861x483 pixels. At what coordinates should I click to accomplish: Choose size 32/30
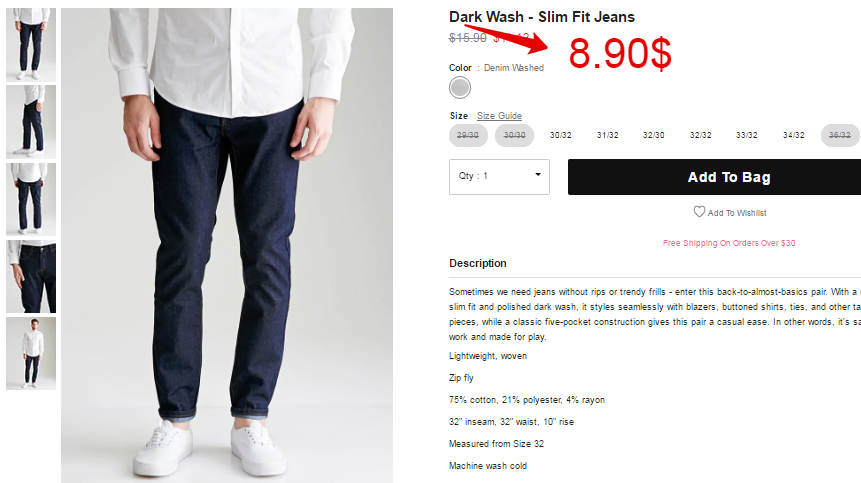[x=654, y=135]
